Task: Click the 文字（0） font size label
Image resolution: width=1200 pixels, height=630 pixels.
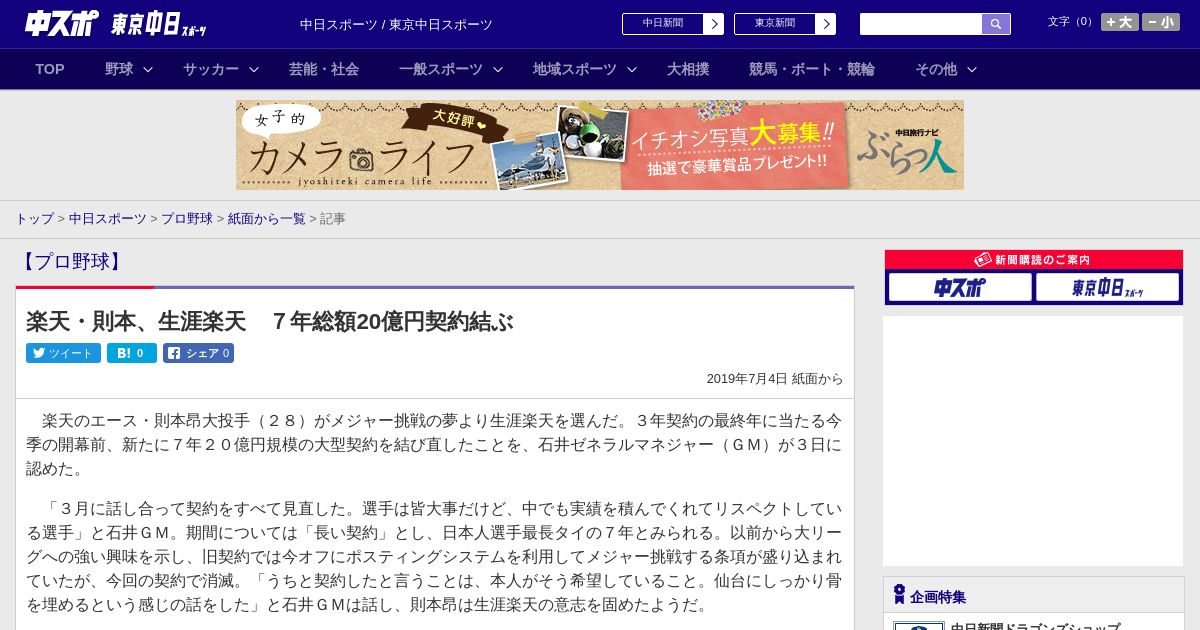Action: [x=1072, y=21]
